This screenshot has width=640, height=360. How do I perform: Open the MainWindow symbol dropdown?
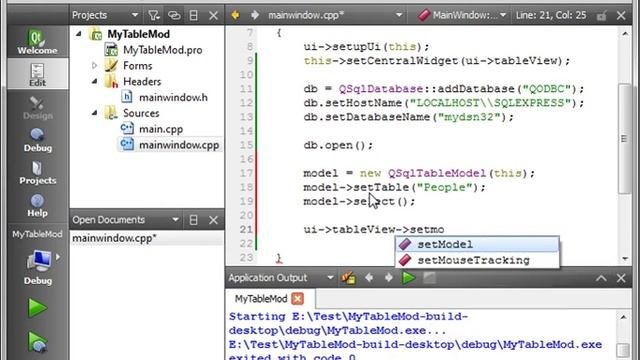(x=462, y=16)
